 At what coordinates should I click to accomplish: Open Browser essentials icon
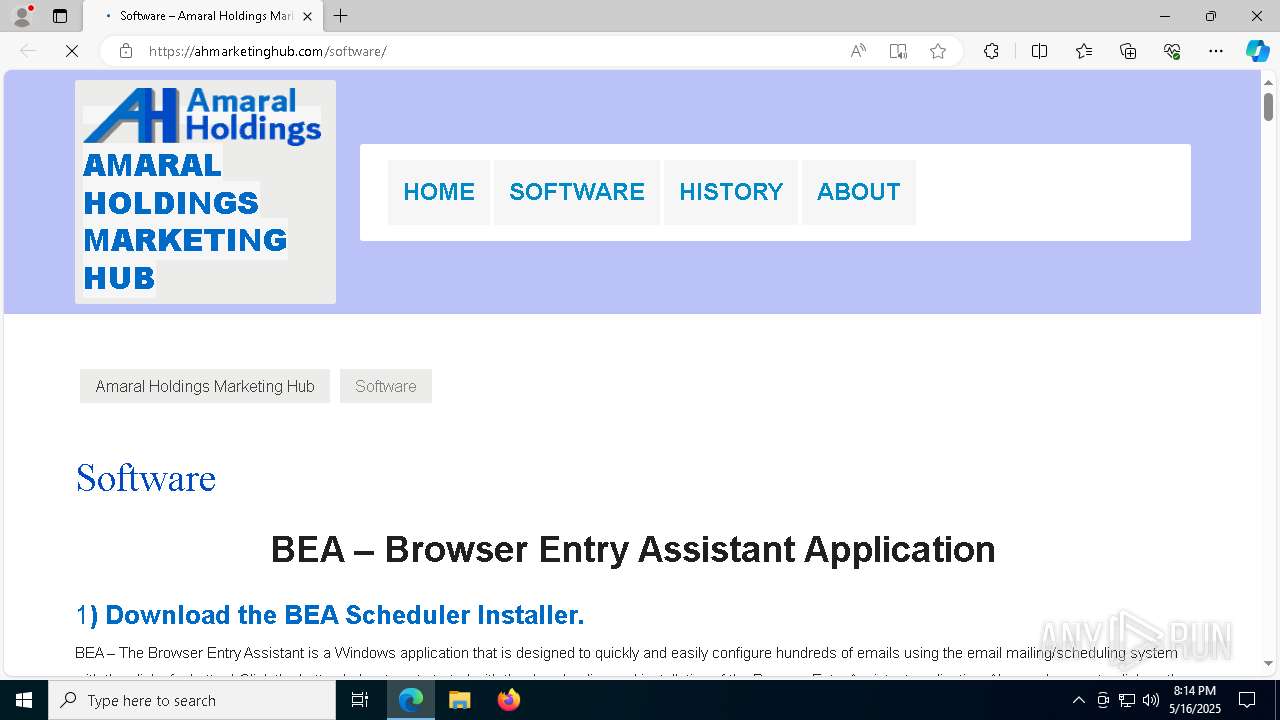click(1172, 51)
